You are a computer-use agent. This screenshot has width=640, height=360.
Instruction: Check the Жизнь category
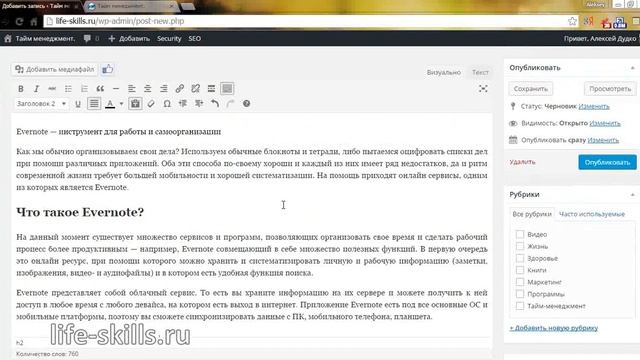[520, 246]
